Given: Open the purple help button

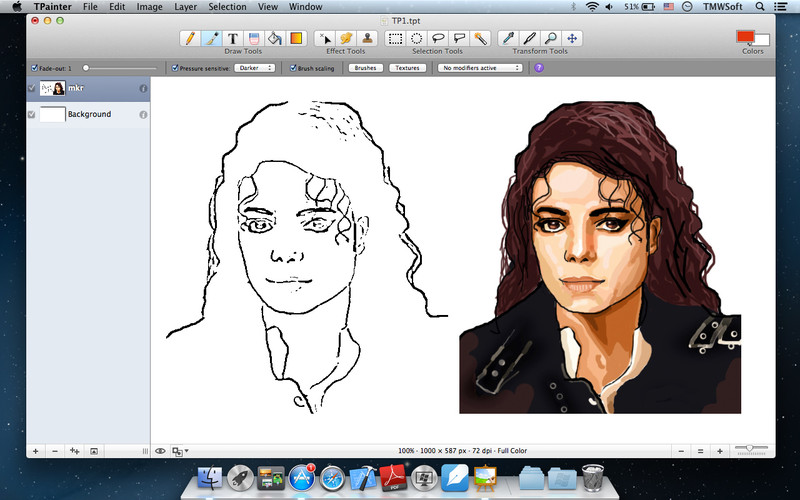Looking at the screenshot, I should click(x=539, y=67).
